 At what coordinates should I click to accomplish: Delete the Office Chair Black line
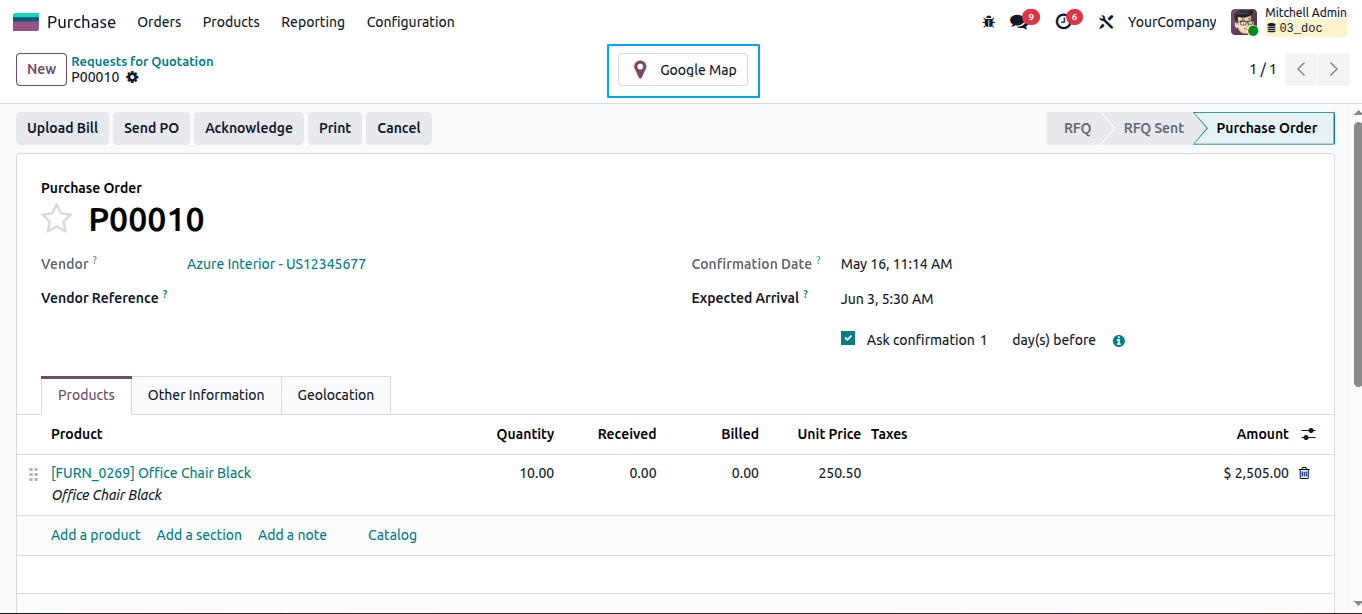[1304, 473]
